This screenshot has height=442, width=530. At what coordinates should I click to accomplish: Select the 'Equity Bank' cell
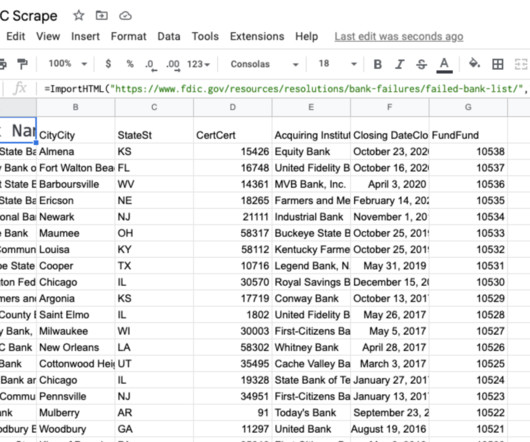coord(311,151)
